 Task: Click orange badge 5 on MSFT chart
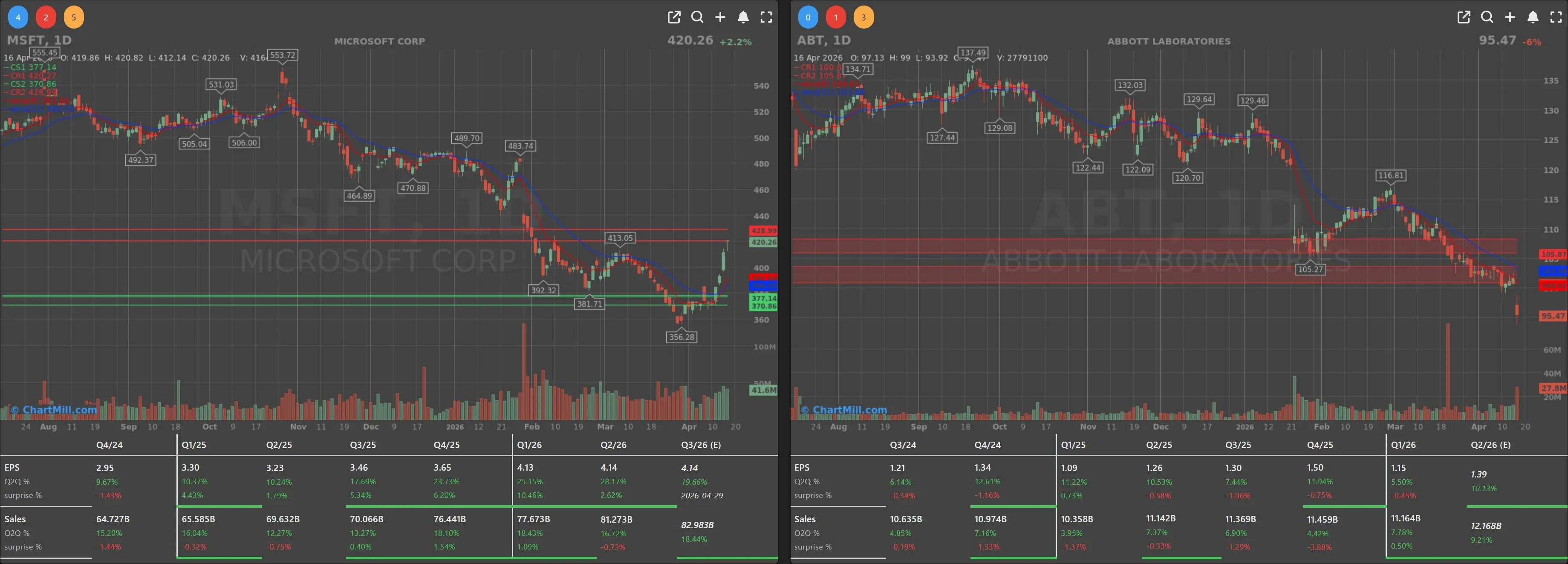coord(74,17)
